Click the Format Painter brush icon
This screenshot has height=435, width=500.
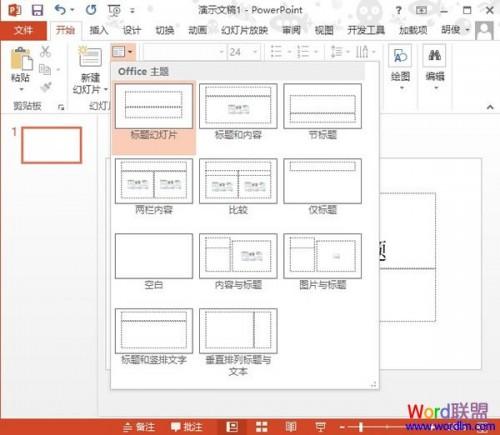pyautogui.click(x=46, y=87)
